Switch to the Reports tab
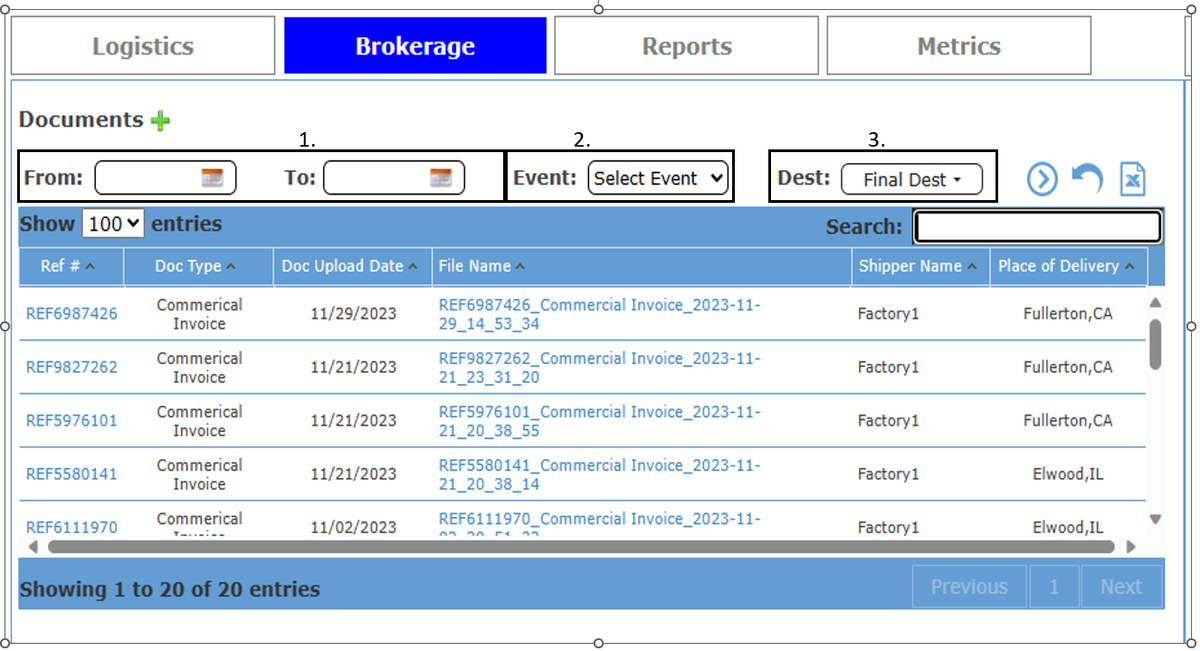 coord(687,46)
